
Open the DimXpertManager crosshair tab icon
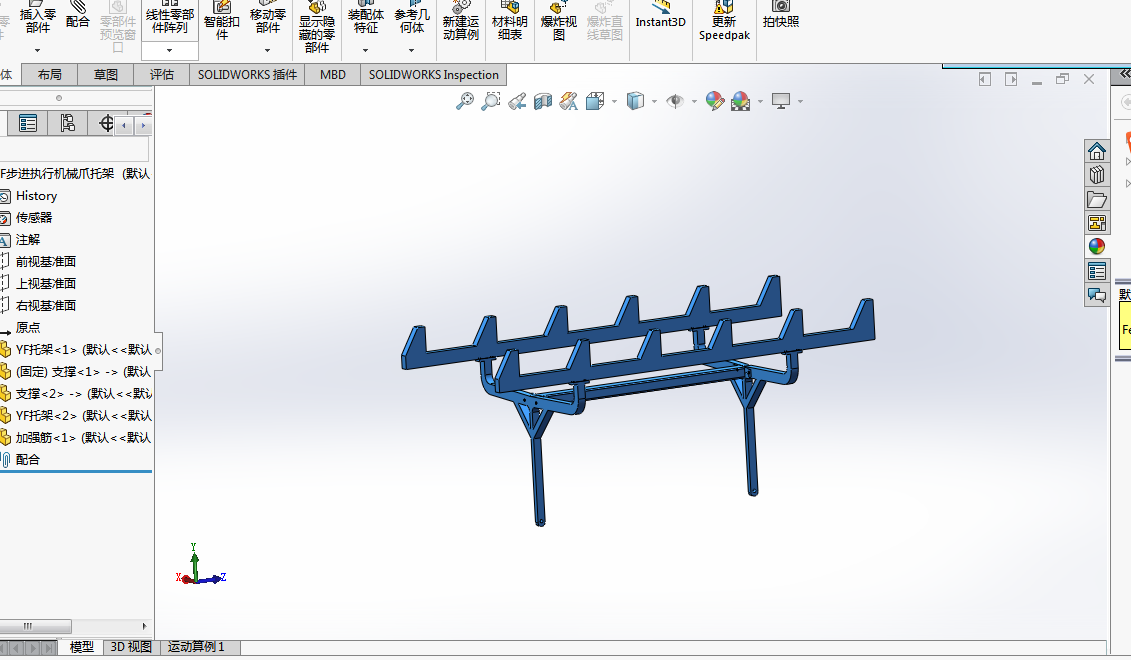click(106, 123)
